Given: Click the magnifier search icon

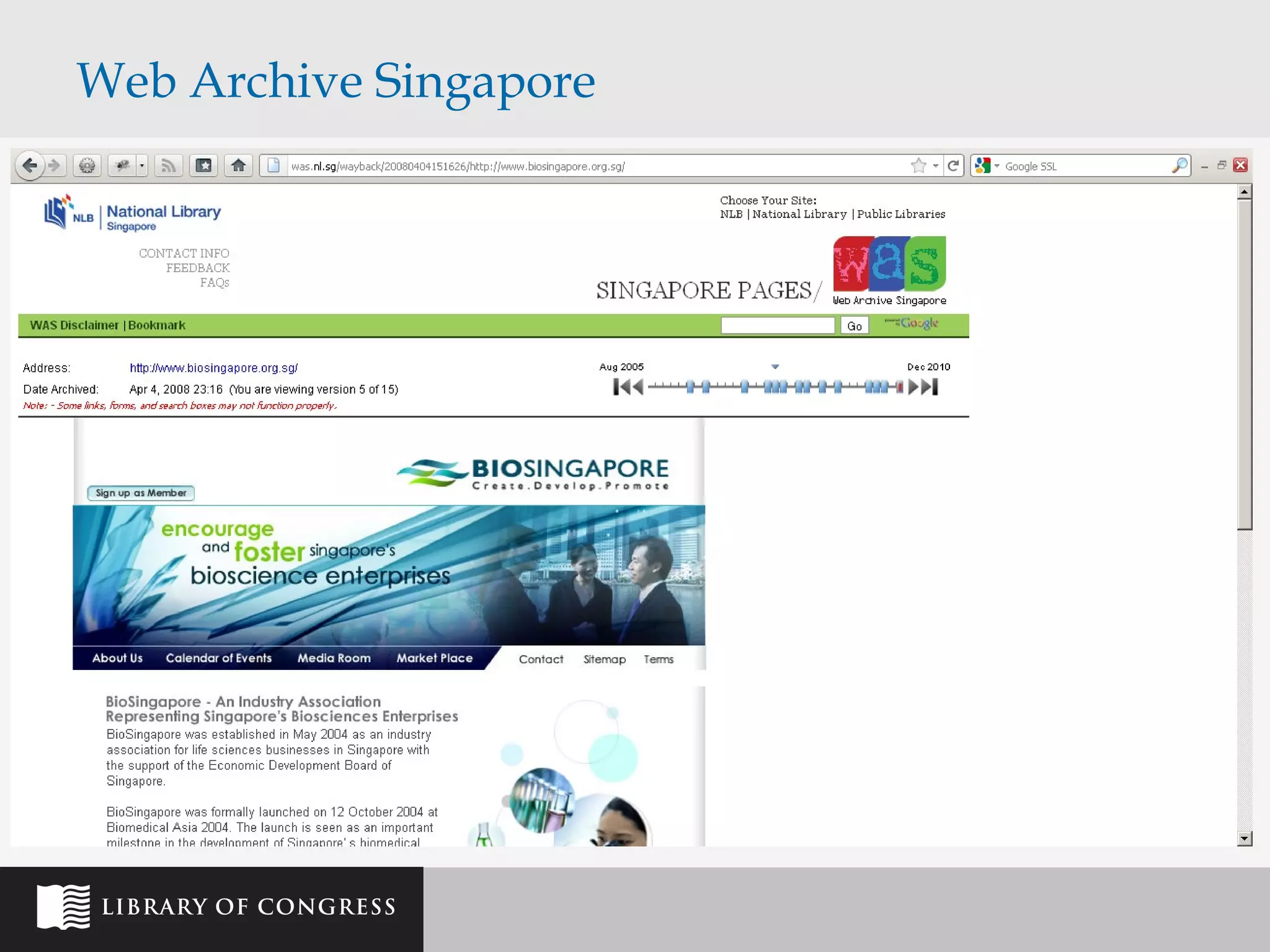Looking at the screenshot, I should (x=1179, y=165).
